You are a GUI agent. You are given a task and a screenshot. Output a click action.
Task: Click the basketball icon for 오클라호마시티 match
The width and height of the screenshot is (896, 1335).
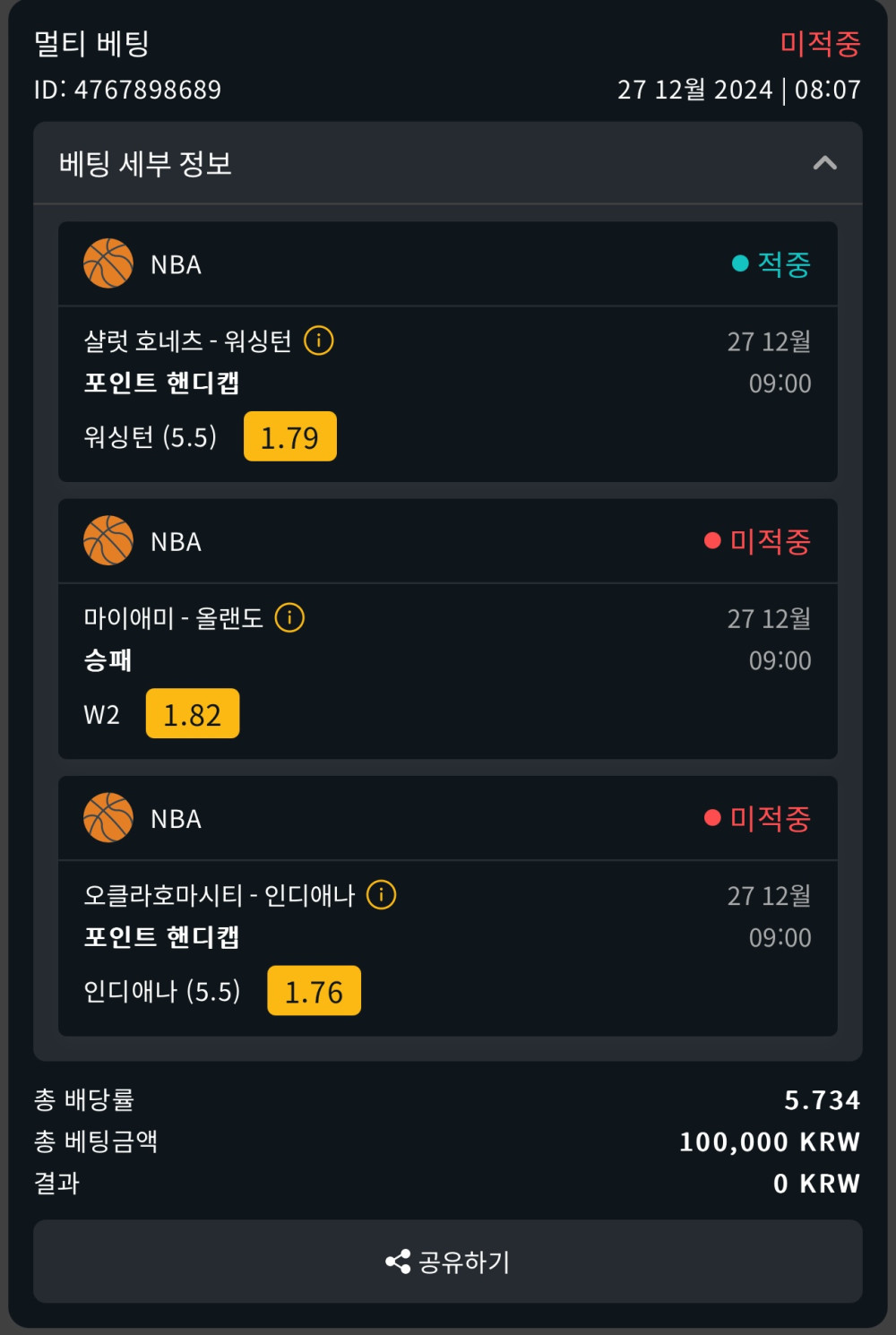(108, 817)
